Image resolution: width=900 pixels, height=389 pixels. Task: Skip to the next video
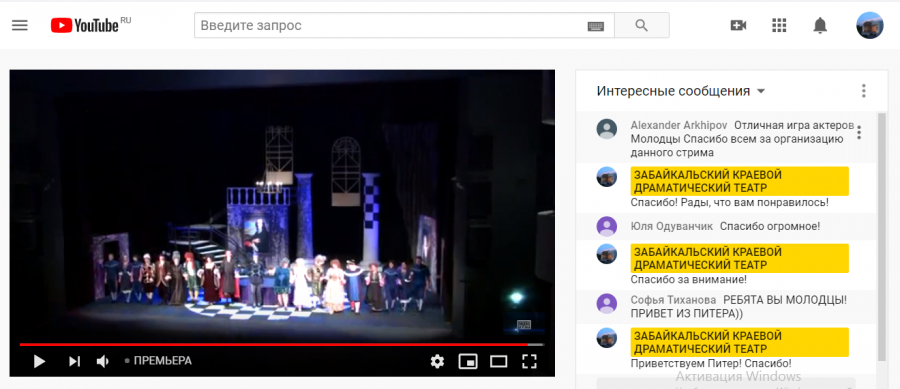point(74,361)
